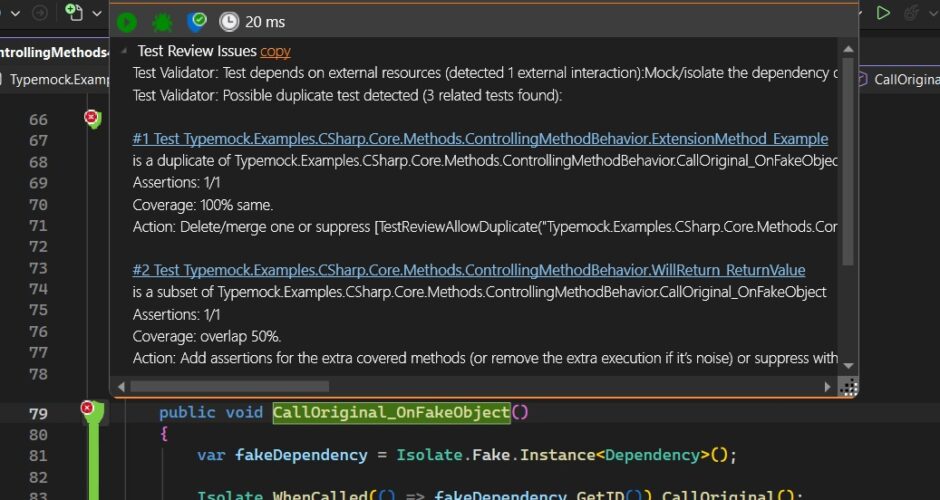Click the new item icon with green plus
This screenshot has height=500, width=940.
pyautogui.click(x=74, y=12)
